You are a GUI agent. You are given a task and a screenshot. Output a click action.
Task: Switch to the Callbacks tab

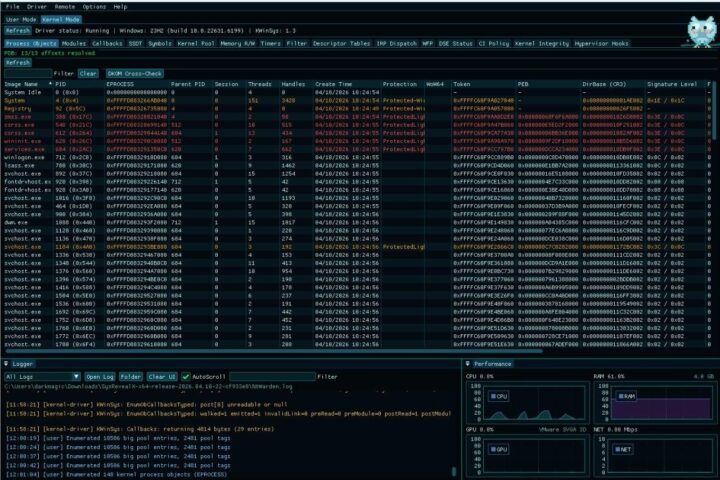(x=107, y=43)
